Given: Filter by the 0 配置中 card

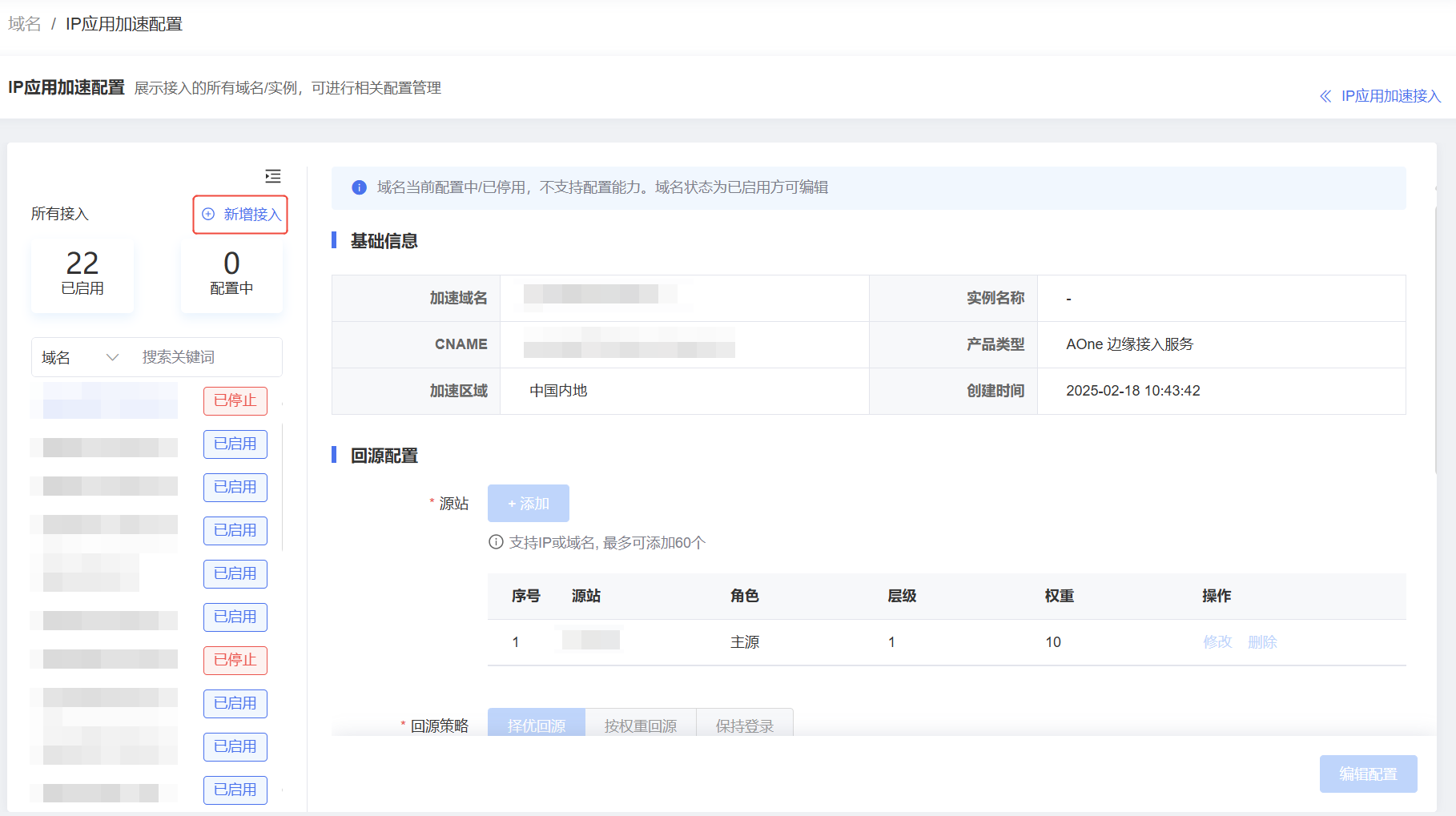Looking at the screenshot, I should click(x=231, y=274).
